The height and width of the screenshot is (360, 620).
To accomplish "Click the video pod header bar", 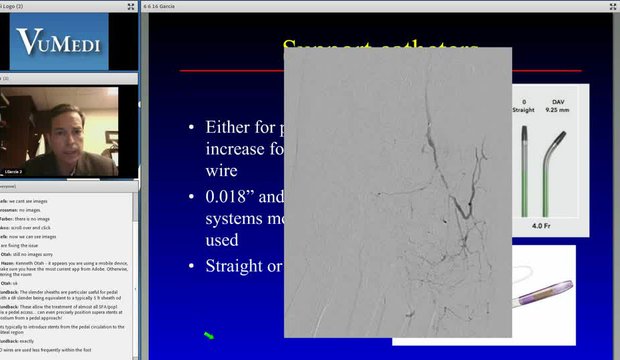I will tap(69, 78).
